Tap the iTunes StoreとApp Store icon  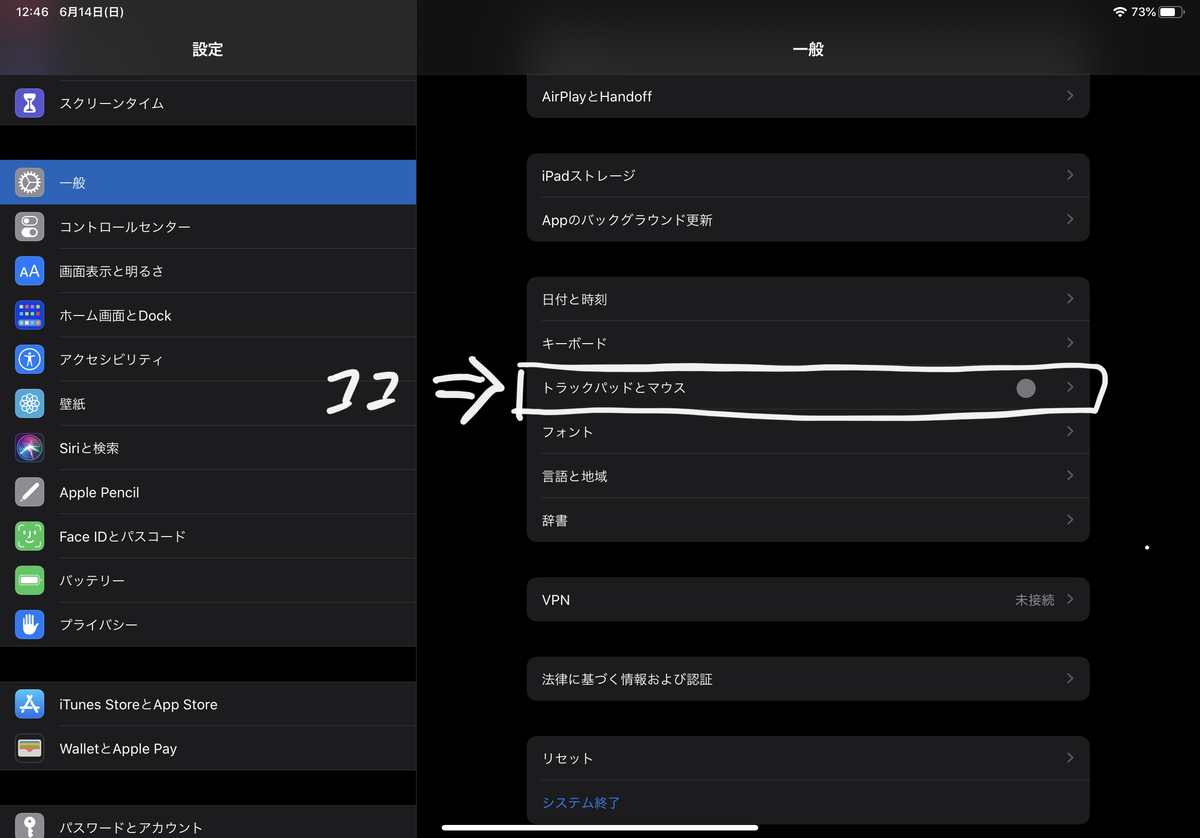pos(30,704)
